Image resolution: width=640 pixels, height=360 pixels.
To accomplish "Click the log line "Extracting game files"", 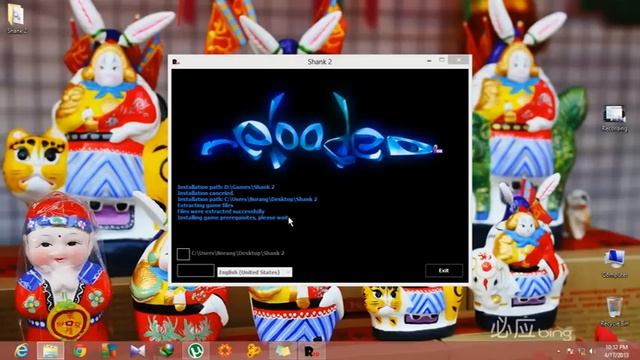I will tap(205, 205).
